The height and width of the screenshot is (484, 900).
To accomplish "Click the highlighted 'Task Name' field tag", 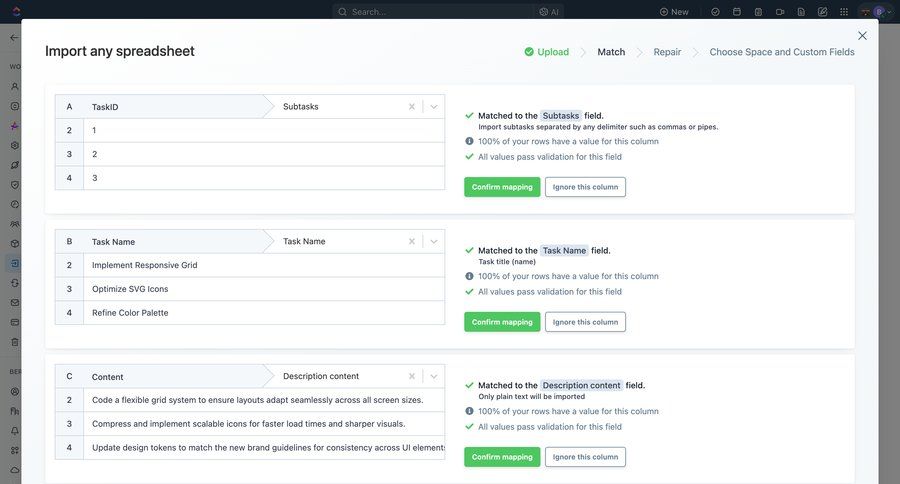I will pyautogui.click(x=564, y=250).
